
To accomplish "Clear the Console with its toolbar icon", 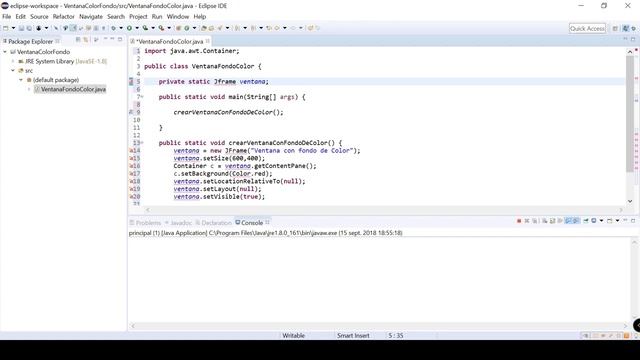I will coord(544,221).
